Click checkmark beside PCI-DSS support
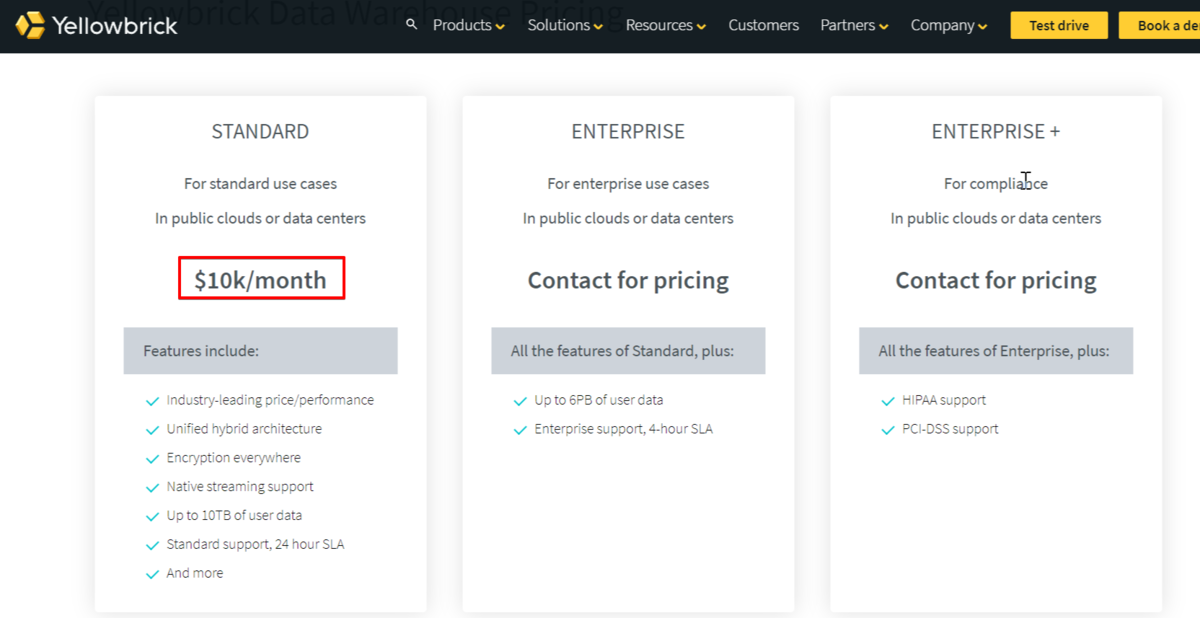Image resolution: width=1200 pixels, height=618 pixels. pyautogui.click(x=888, y=430)
